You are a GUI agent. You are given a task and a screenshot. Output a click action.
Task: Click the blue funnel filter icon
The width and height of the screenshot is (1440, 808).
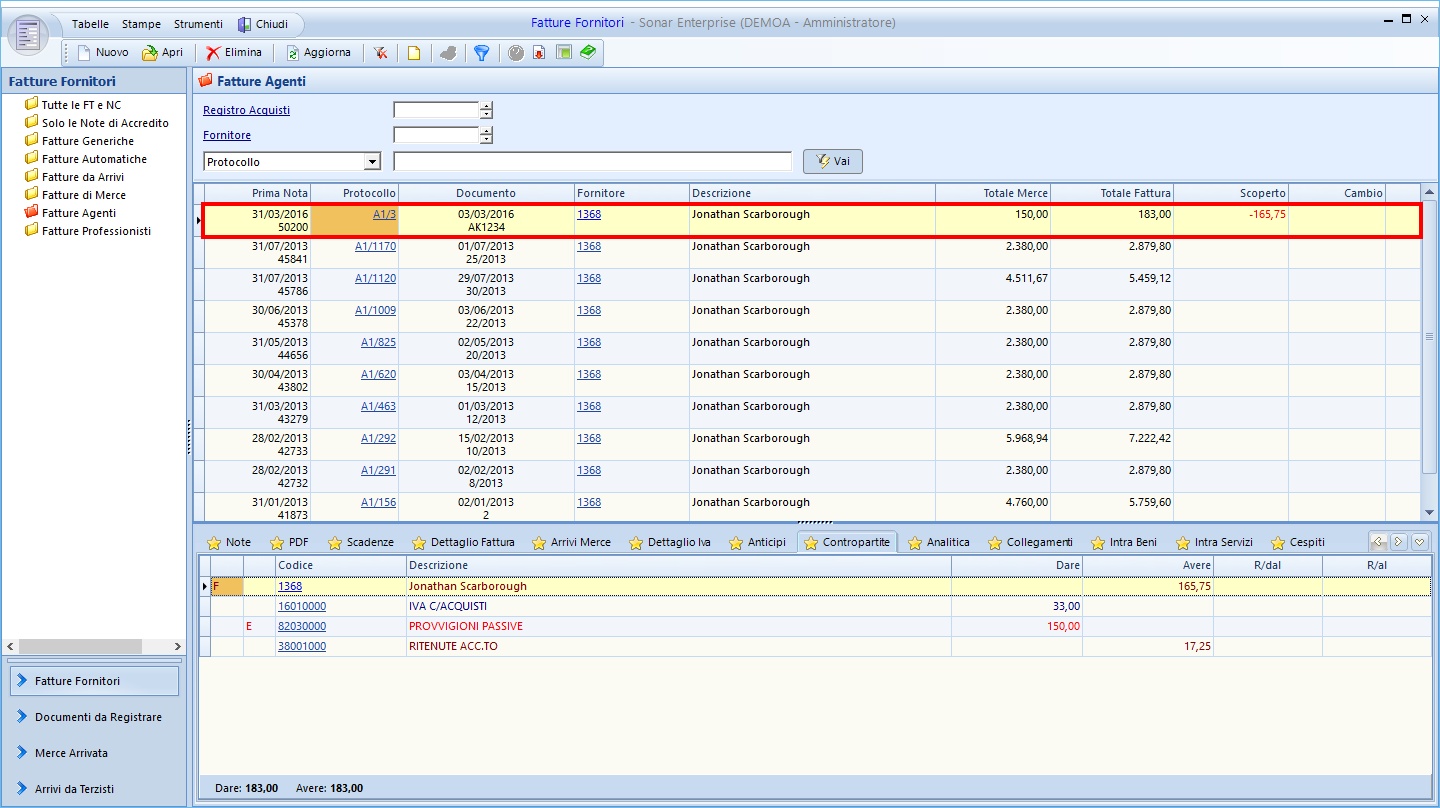pos(481,53)
